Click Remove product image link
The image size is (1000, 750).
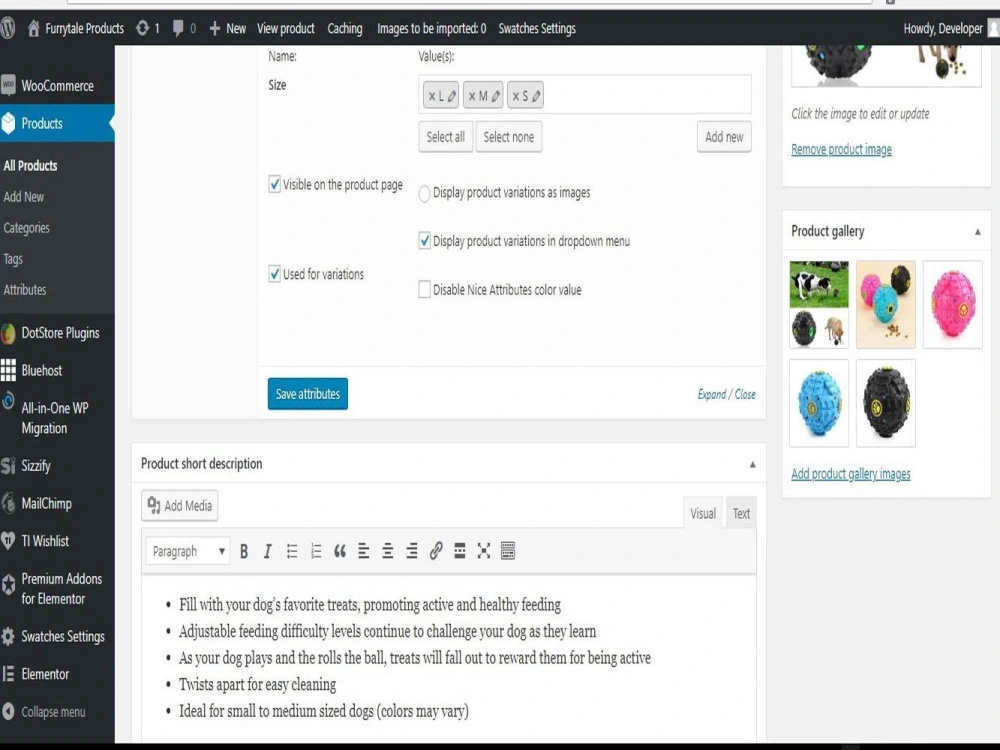841,149
